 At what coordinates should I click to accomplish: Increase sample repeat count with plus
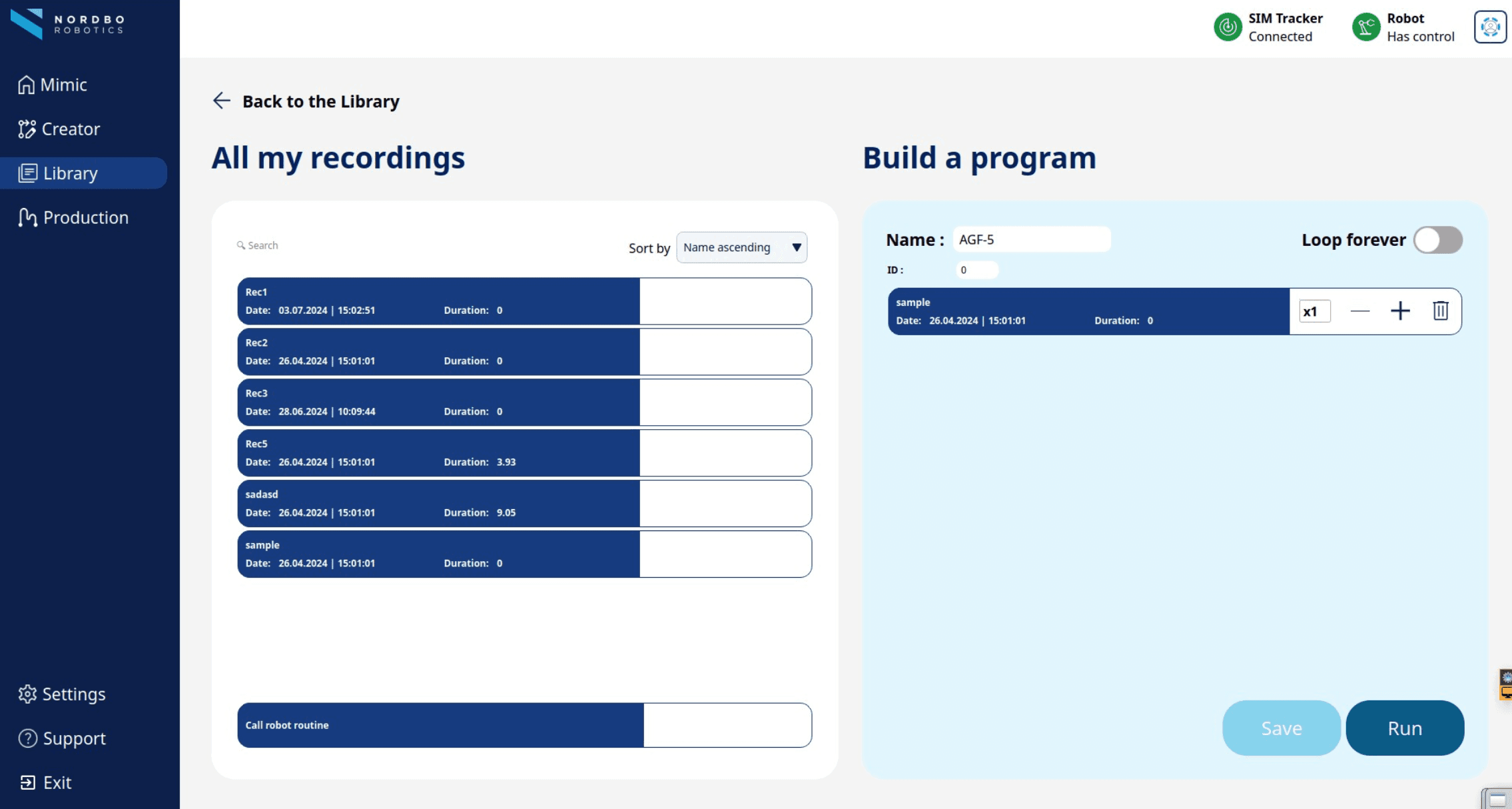1400,311
